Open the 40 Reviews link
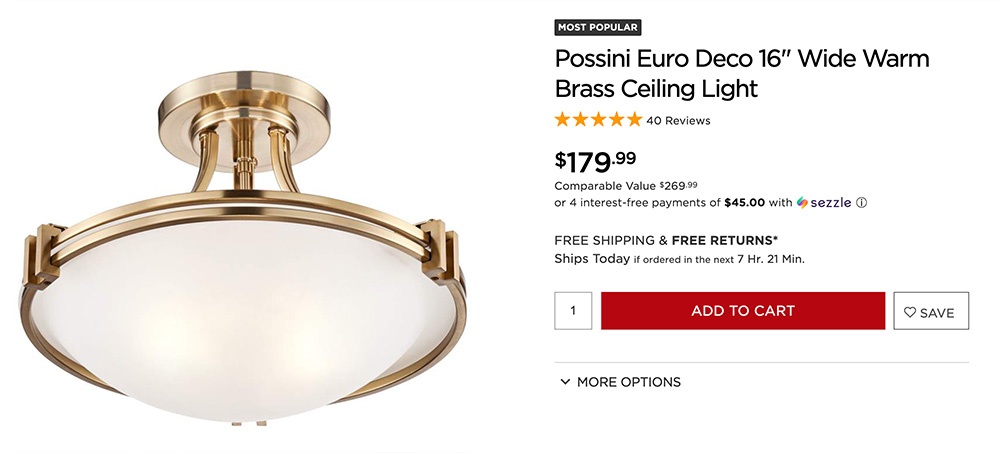1000x453 pixels. point(678,121)
